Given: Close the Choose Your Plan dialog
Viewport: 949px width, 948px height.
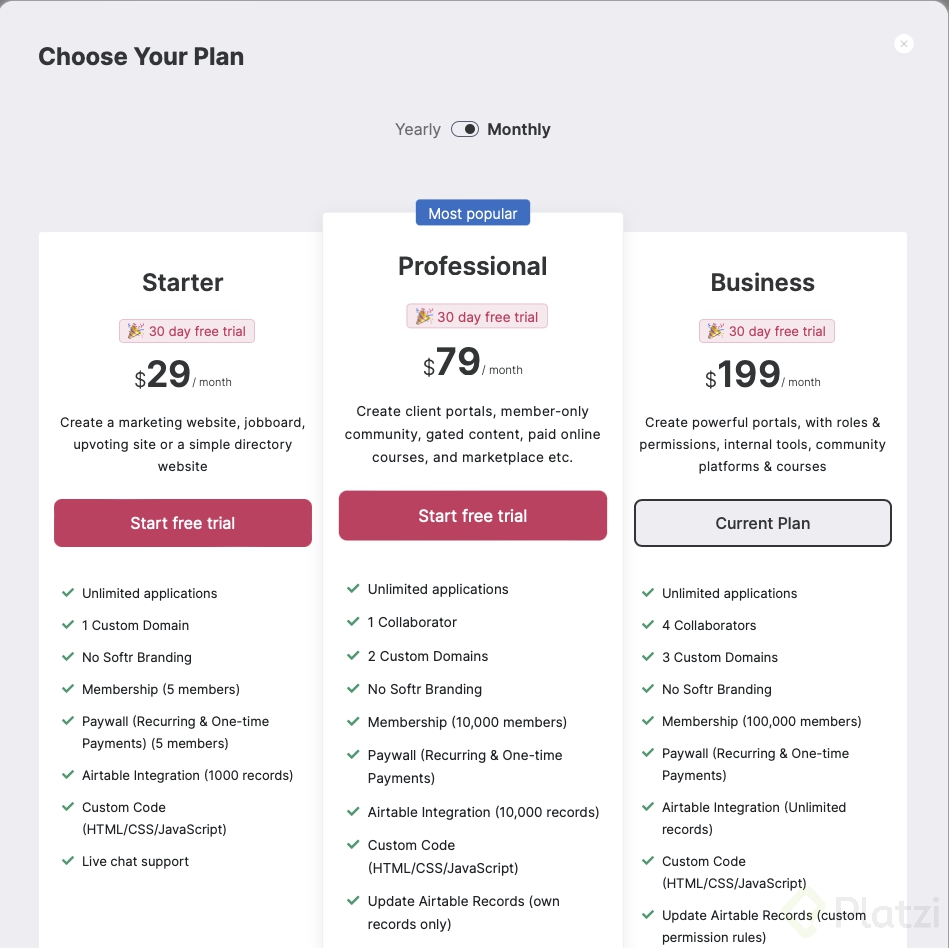Looking at the screenshot, I should coord(904,44).
